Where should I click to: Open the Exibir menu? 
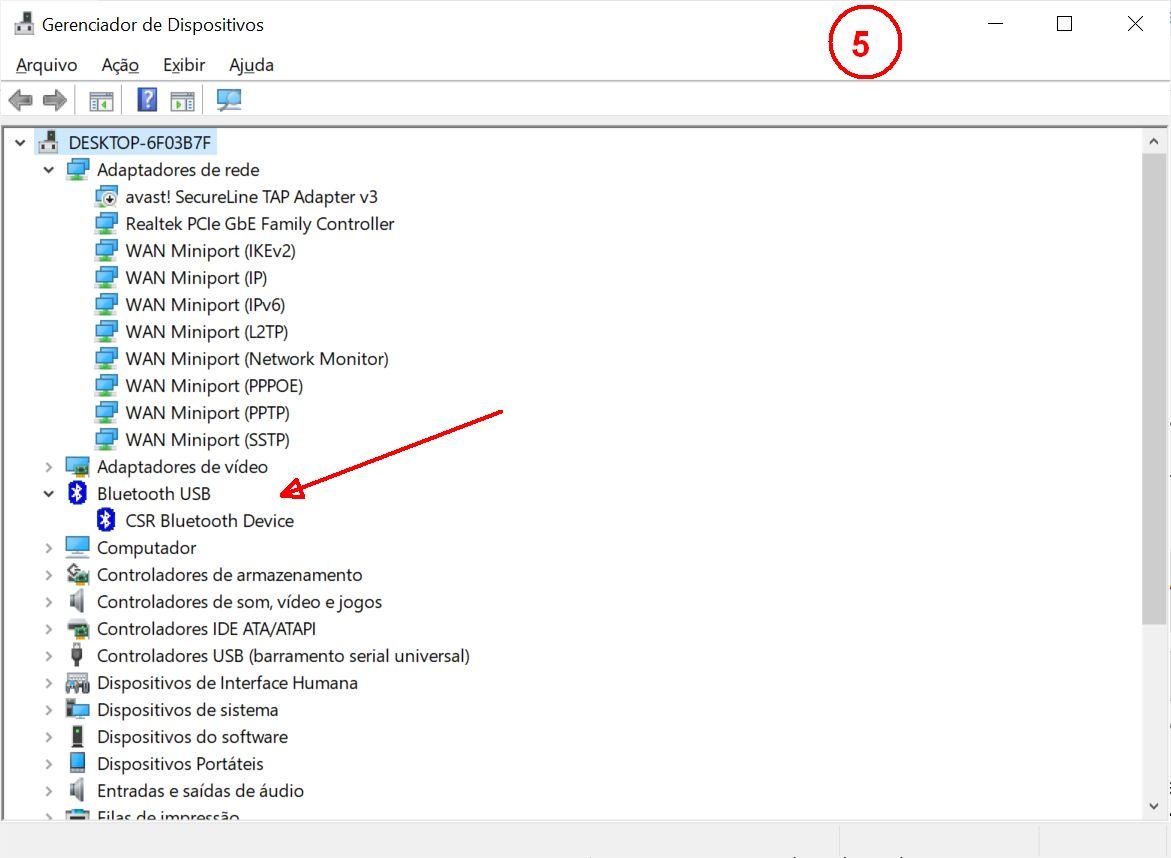(x=184, y=65)
